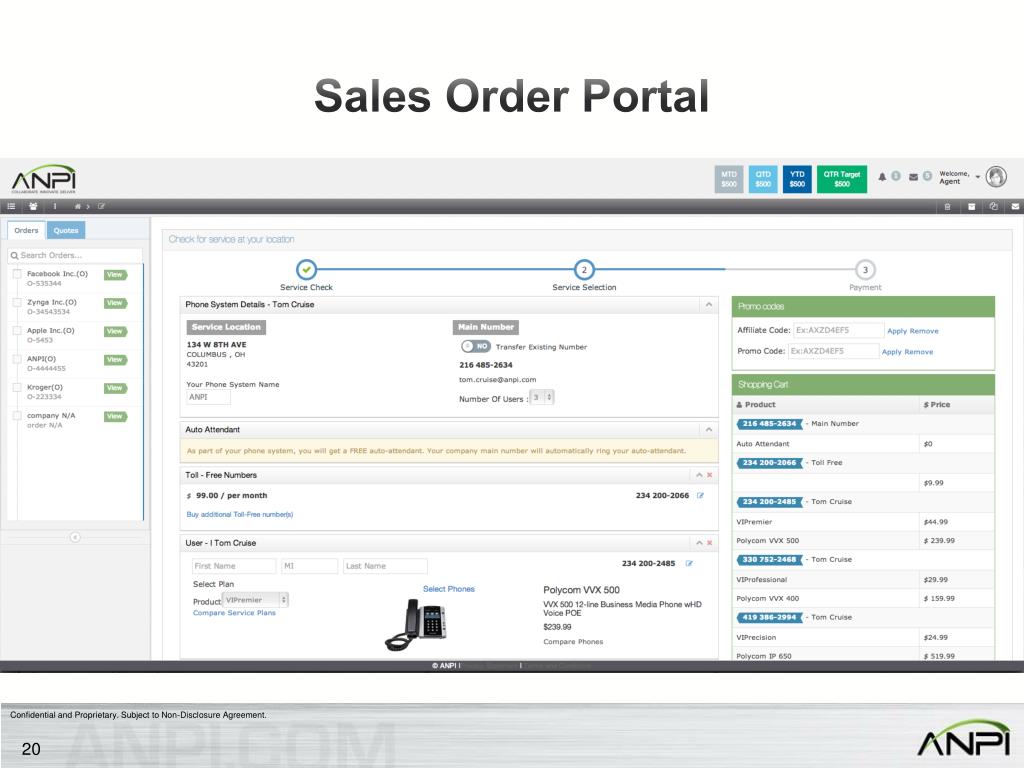Click the Select Phones link
The width and height of the screenshot is (1024, 768).
pyautogui.click(x=449, y=589)
